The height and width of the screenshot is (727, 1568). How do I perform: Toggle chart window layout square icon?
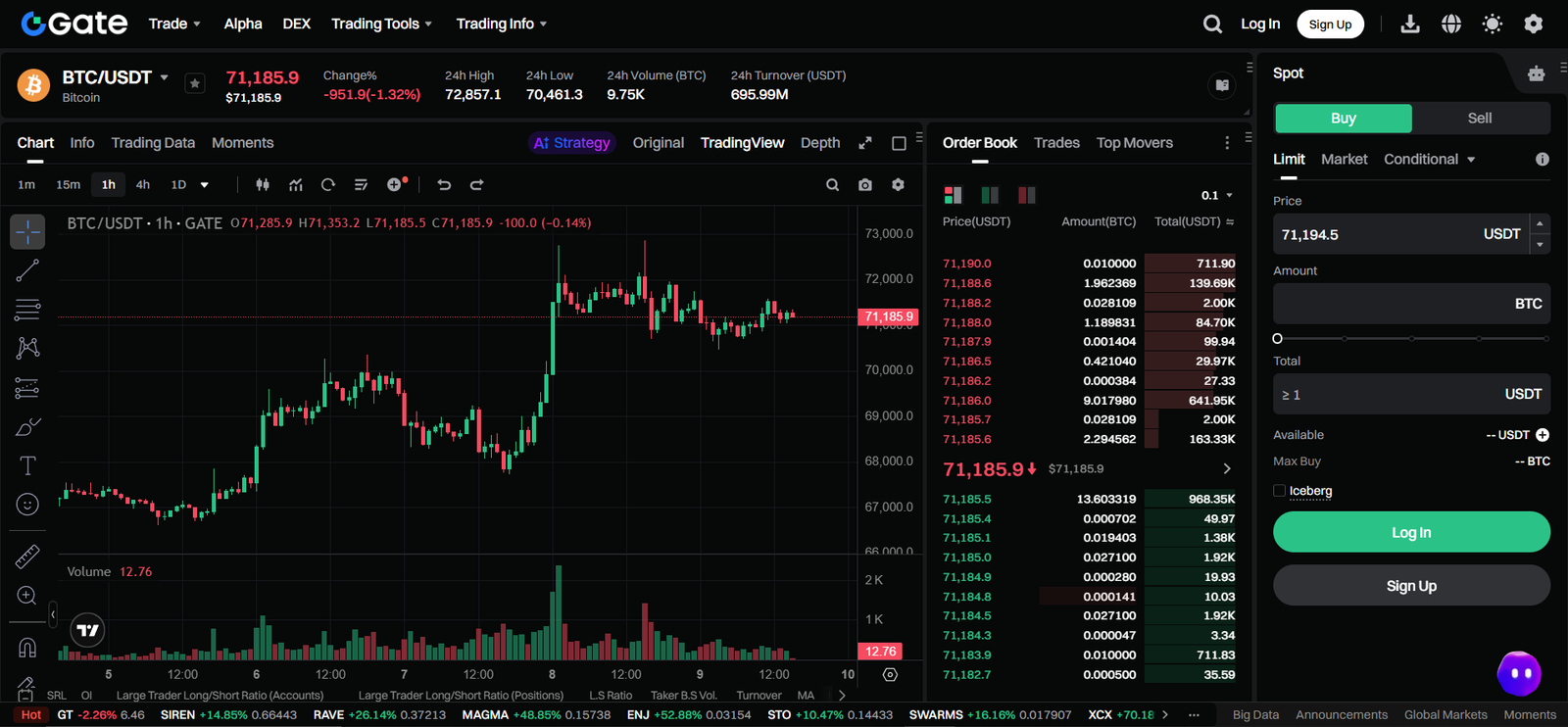(899, 143)
